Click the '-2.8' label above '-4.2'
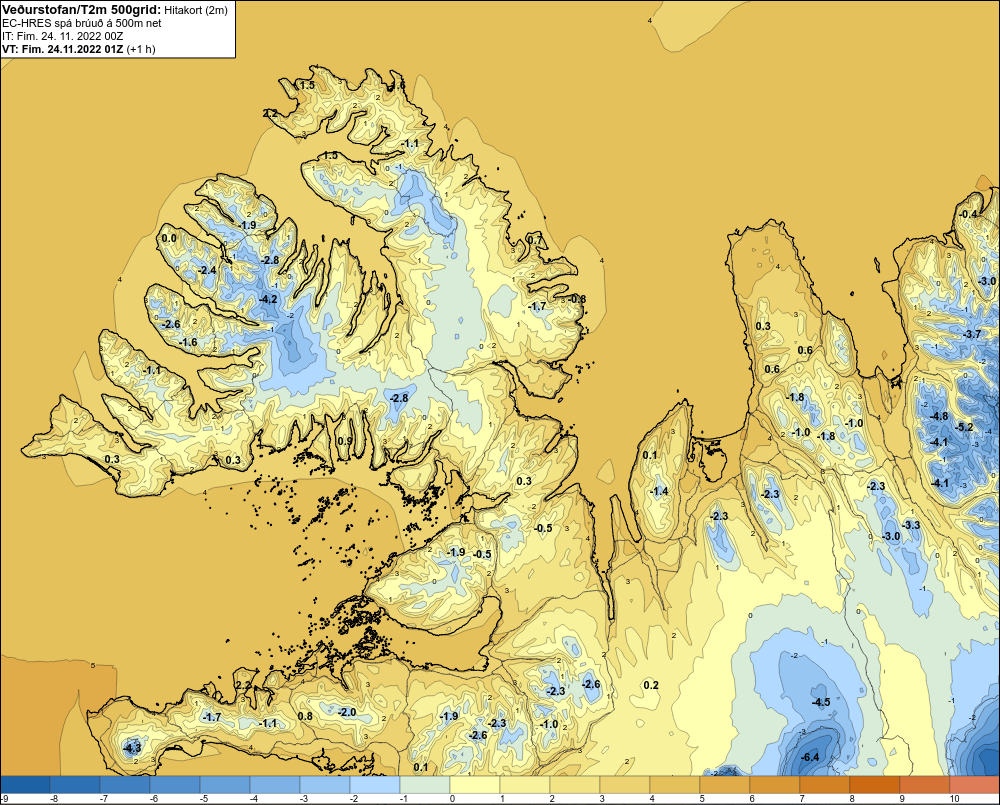1000x805 pixels. tap(270, 260)
